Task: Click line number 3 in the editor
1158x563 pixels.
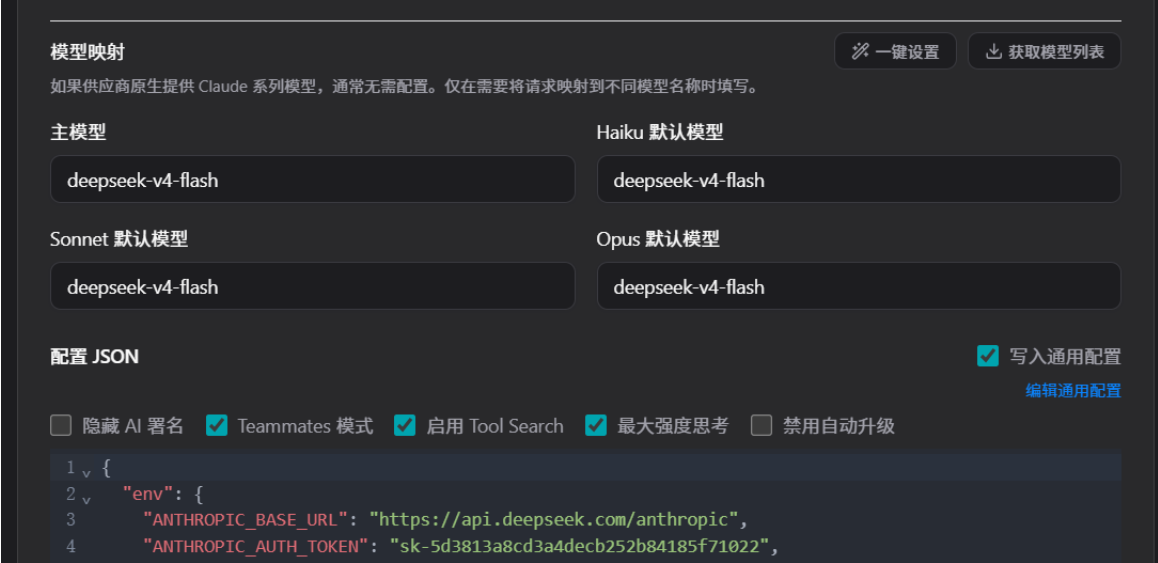Action: (71, 519)
